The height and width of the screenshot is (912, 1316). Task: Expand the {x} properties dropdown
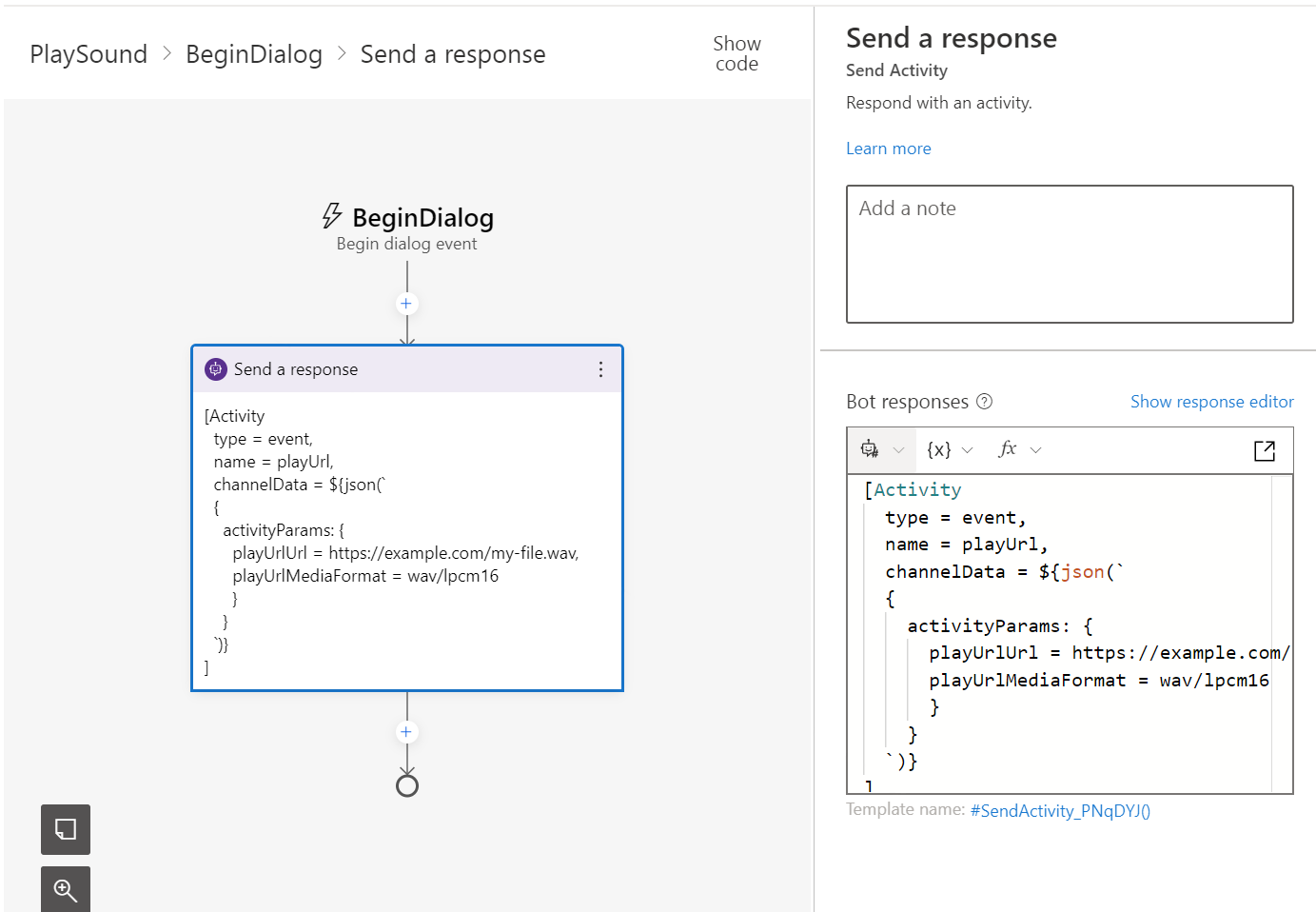click(x=950, y=450)
